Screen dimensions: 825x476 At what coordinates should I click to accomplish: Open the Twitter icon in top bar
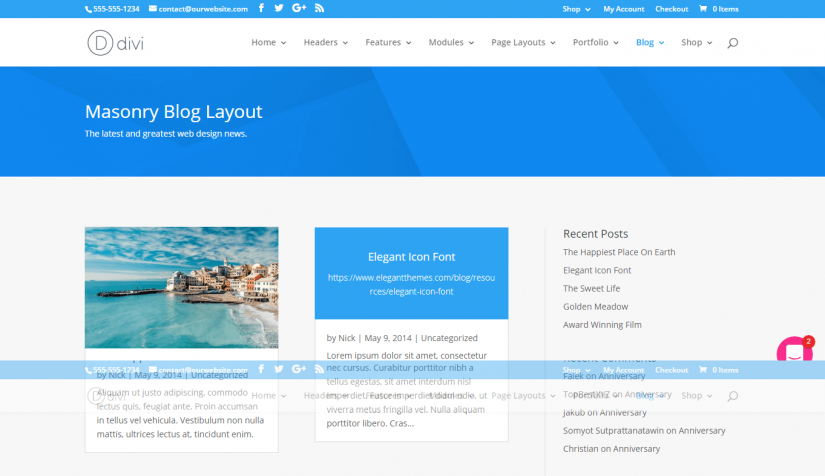(x=279, y=8)
